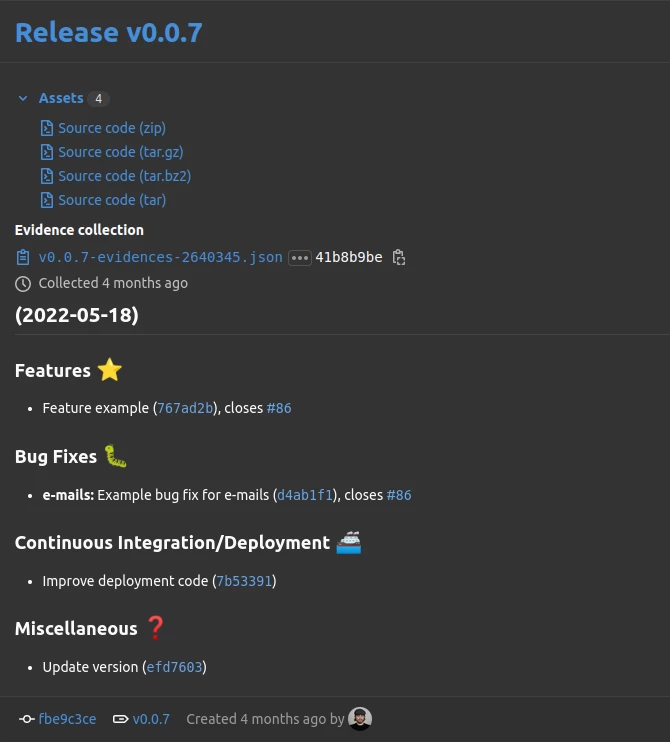
Task: Click the evidence collection clipboard icon
Action: (x=23, y=258)
